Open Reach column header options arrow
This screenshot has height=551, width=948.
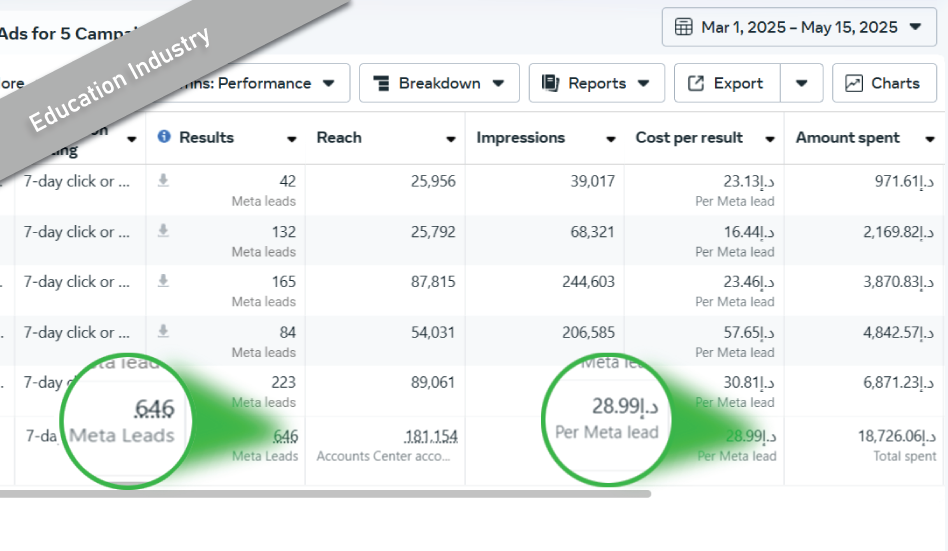pos(451,139)
